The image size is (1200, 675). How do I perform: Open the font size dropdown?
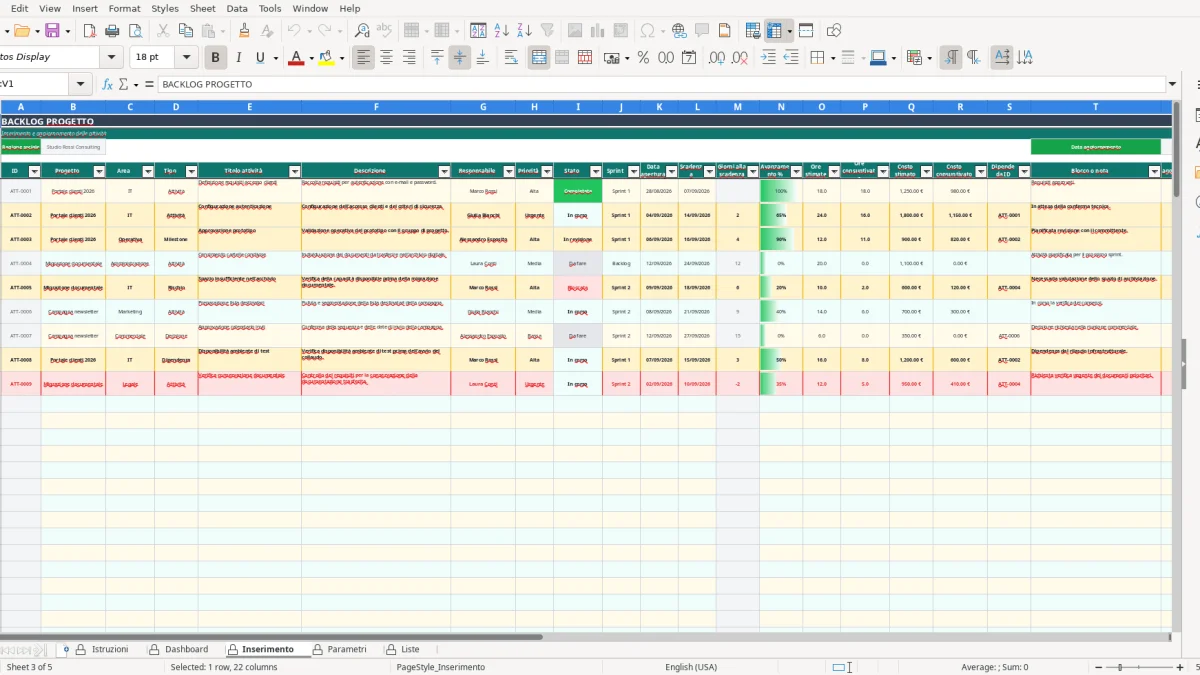point(188,58)
